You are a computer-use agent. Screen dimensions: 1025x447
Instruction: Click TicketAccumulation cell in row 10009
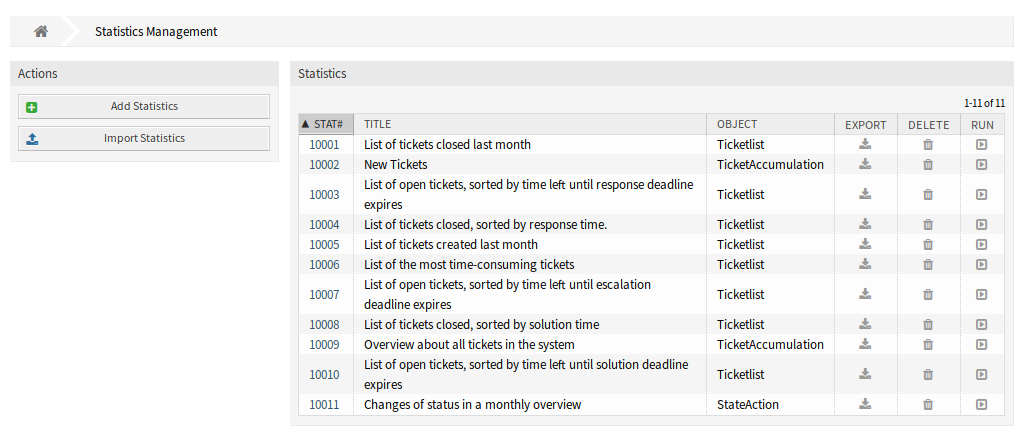coord(770,344)
